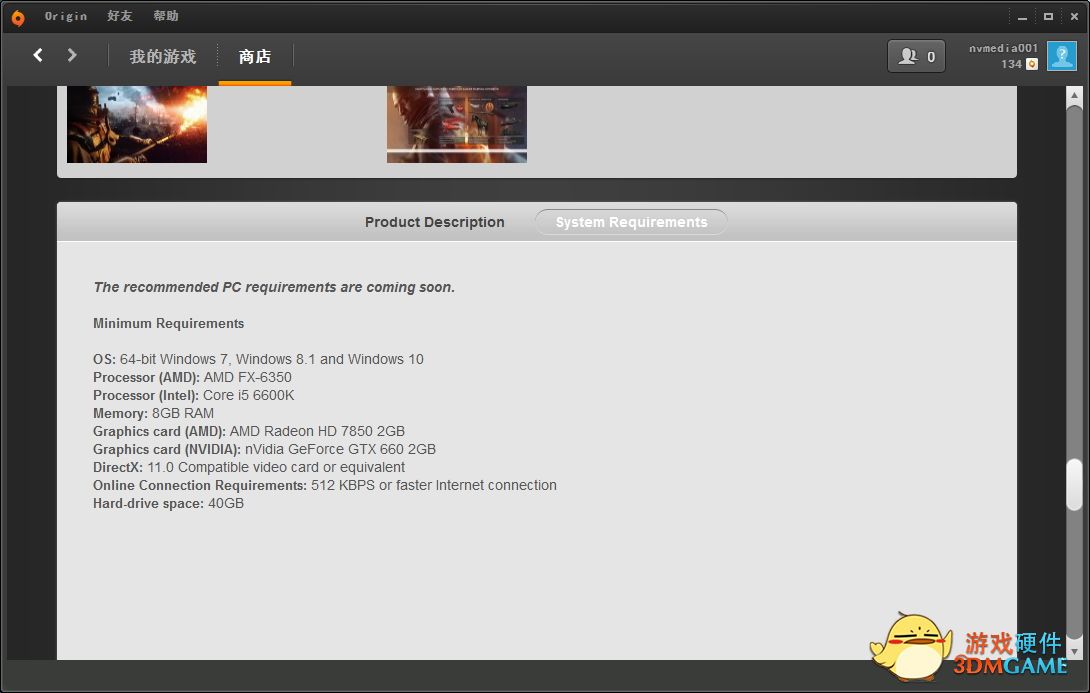
Task: Switch to the Product Description tab
Action: (x=434, y=222)
